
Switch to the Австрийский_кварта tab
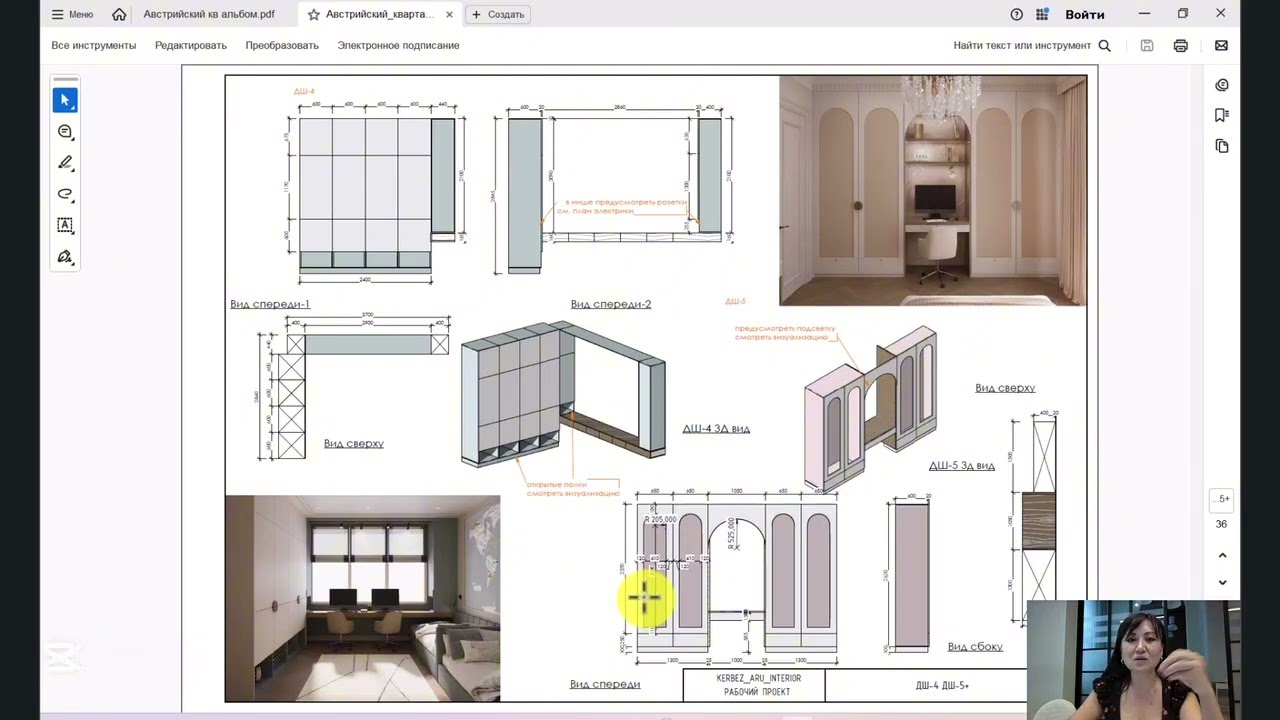pyautogui.click(x=380, y=14)
